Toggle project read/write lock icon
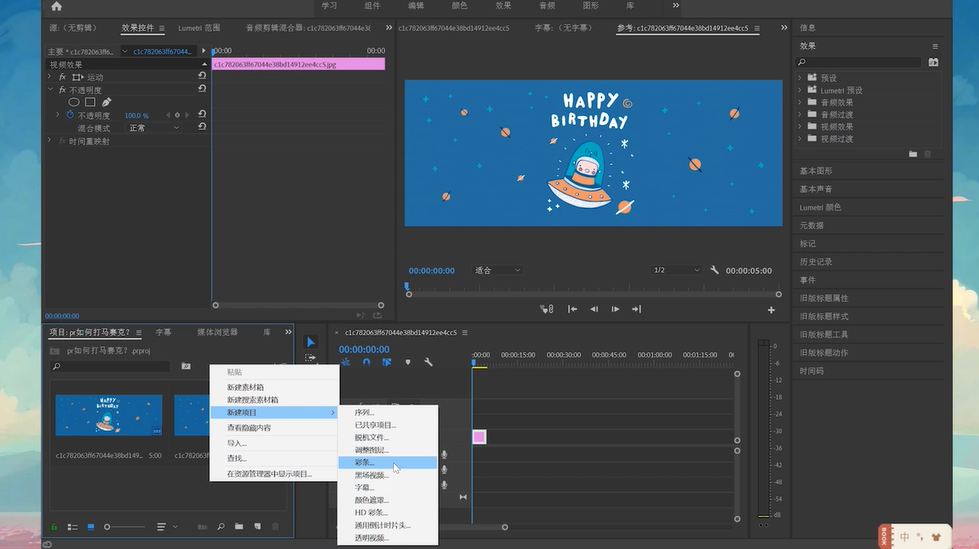The height and width of the screenshot is (549, 979). (x=54, y=527)
